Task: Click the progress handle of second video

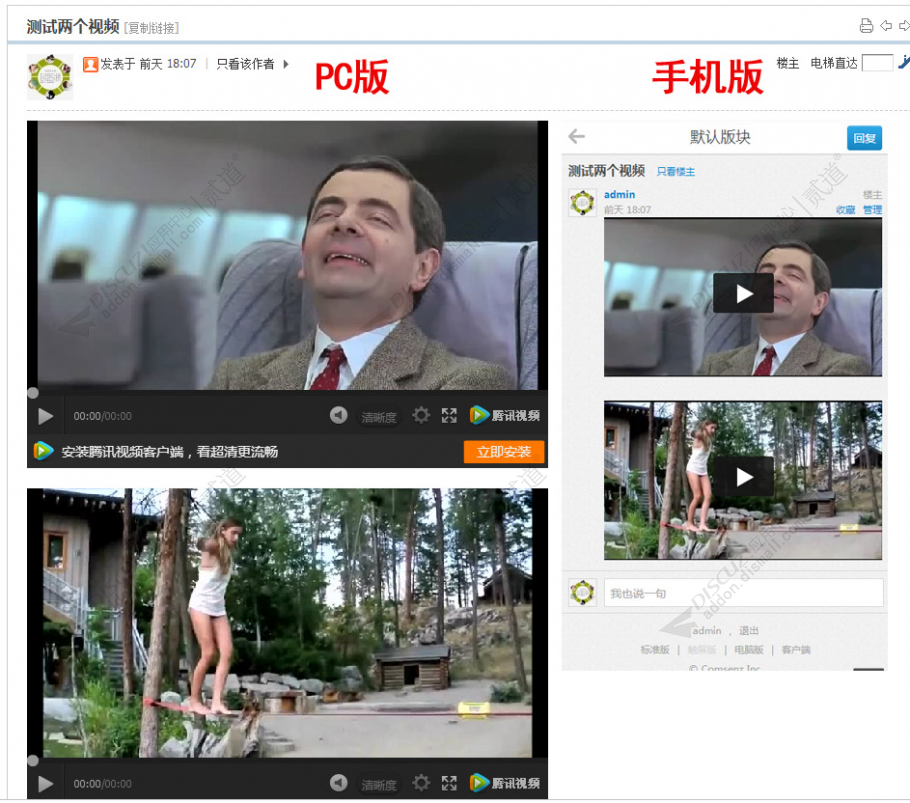Action: coord(33,761)
